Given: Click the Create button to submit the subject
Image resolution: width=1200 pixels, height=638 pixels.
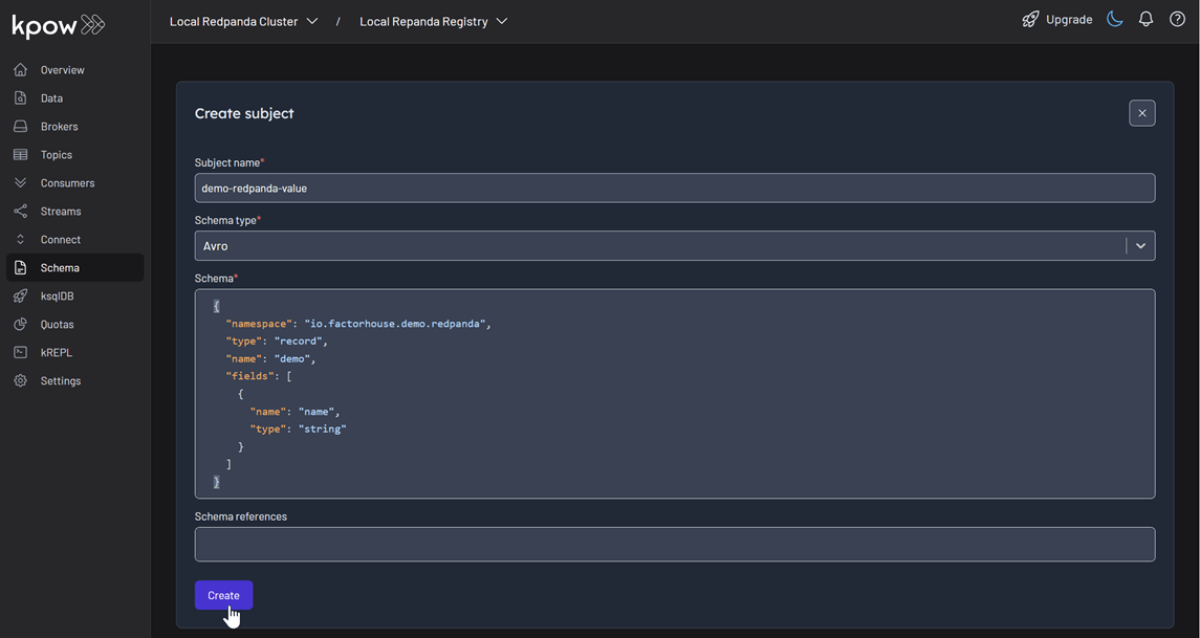Looking at the screenshot, I should pos(223,594).
